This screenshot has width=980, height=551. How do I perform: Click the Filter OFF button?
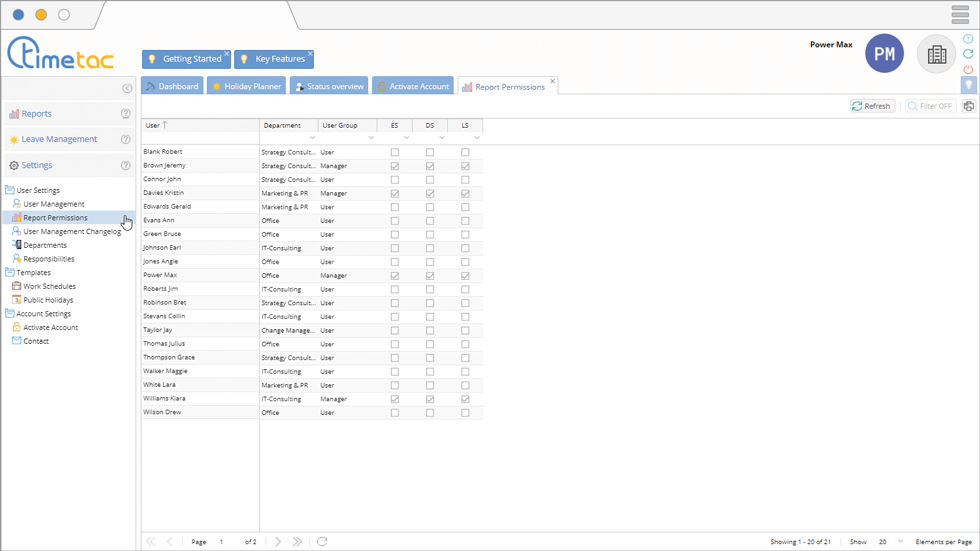(x=931, y=106)
